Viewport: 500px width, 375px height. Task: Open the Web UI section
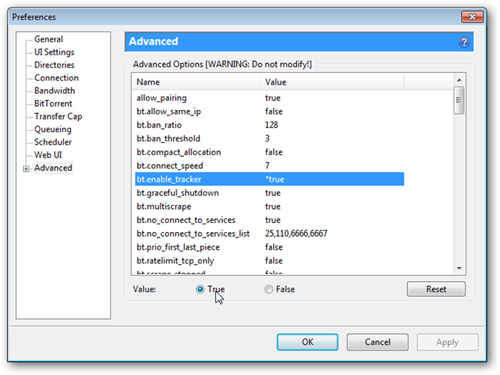pyautogui.click(x=48, y=155)
